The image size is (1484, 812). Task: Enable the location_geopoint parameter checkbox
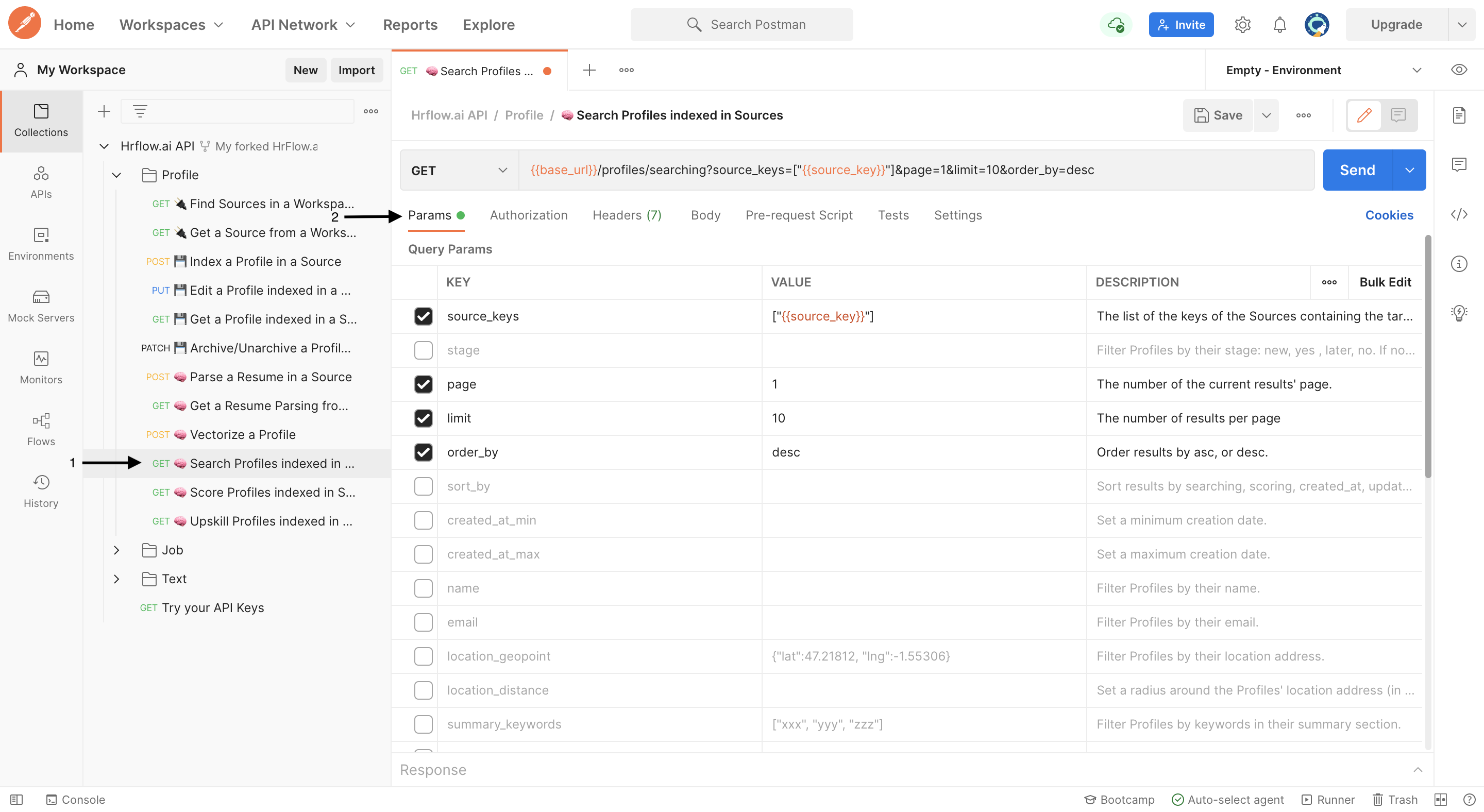[423, 656]
